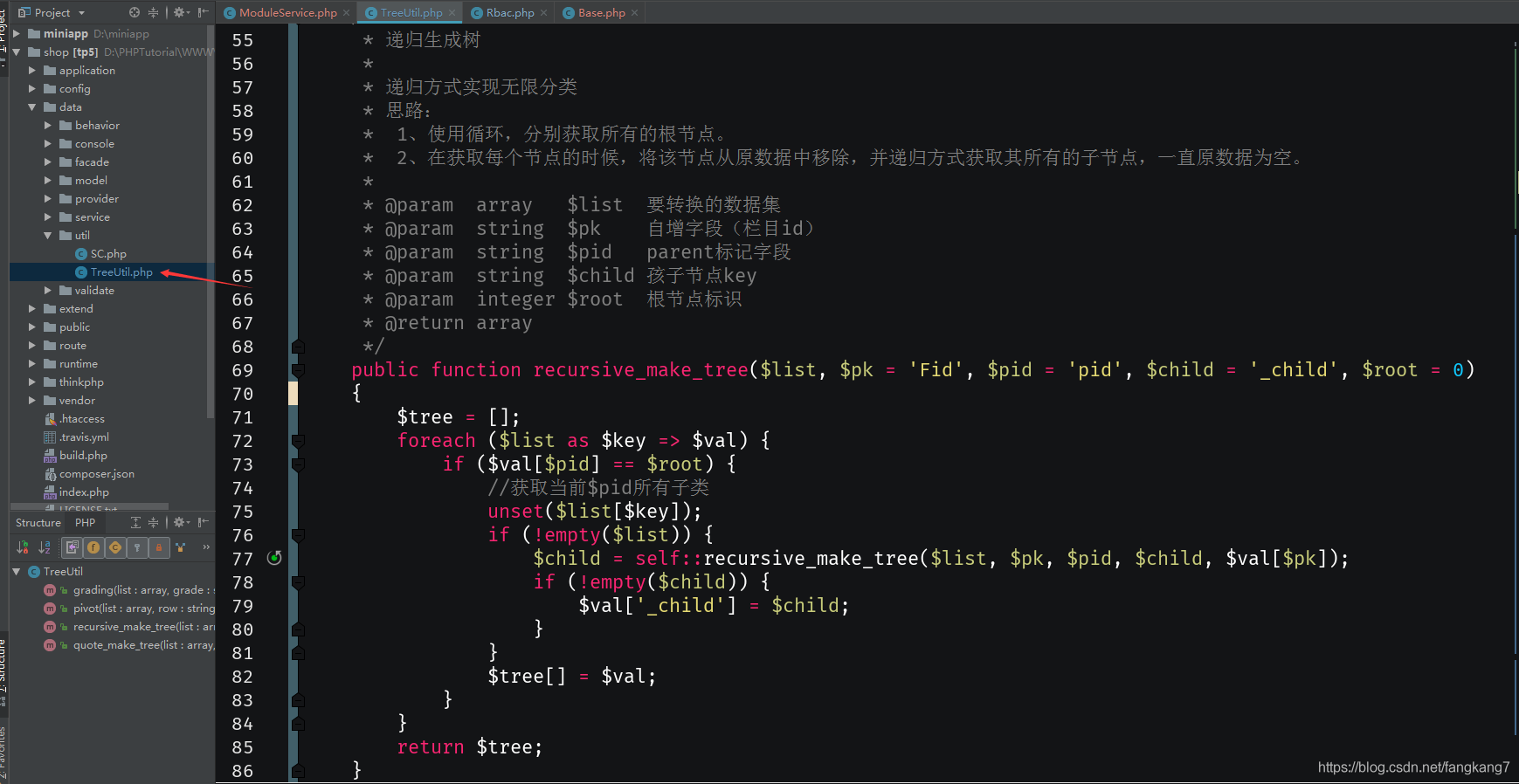
Task: Expand the application folder
Action: pyautogui.click(x=32, y=71)
